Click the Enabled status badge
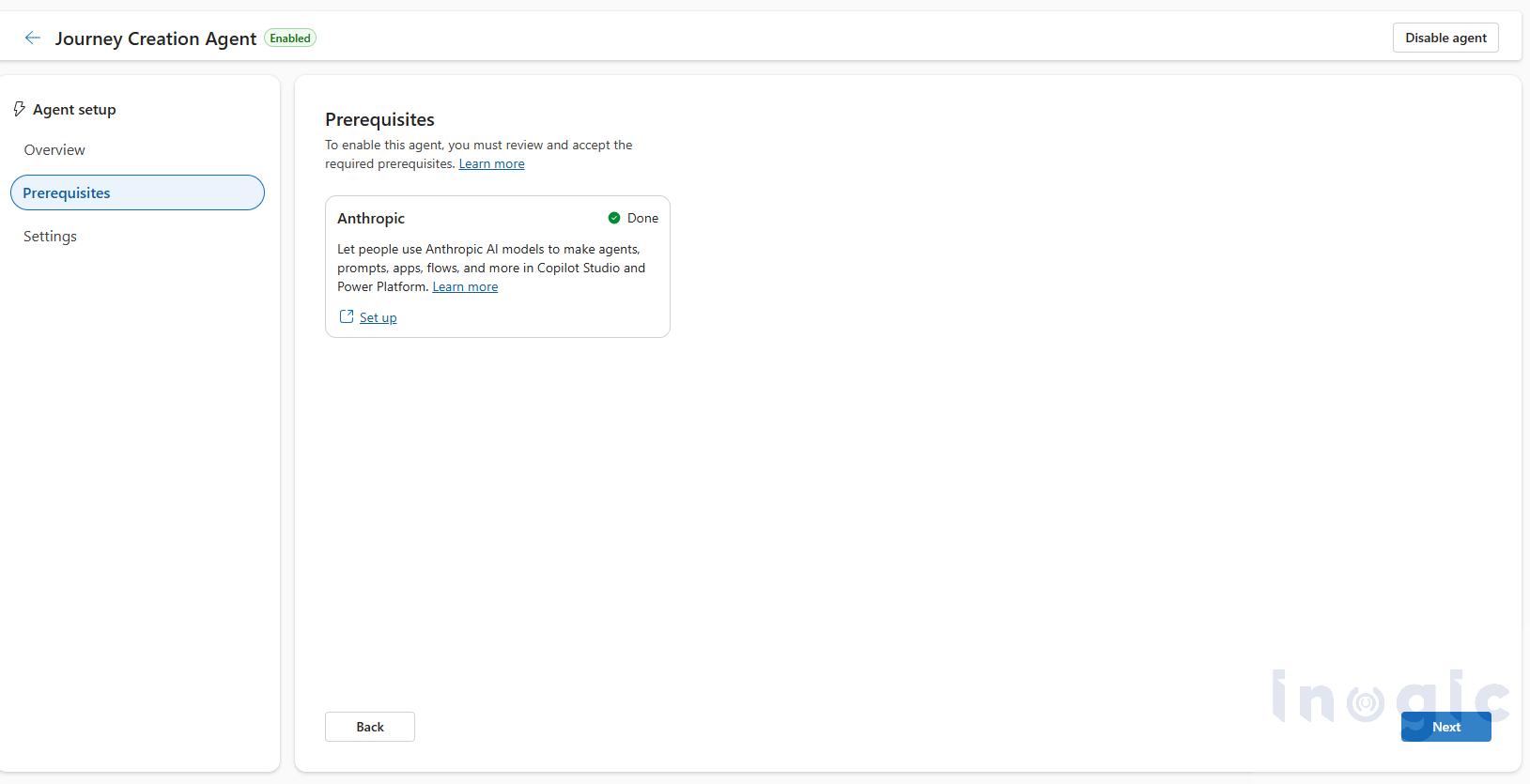This screenshot has height=784, width=1530. click(x=290, y=38)
